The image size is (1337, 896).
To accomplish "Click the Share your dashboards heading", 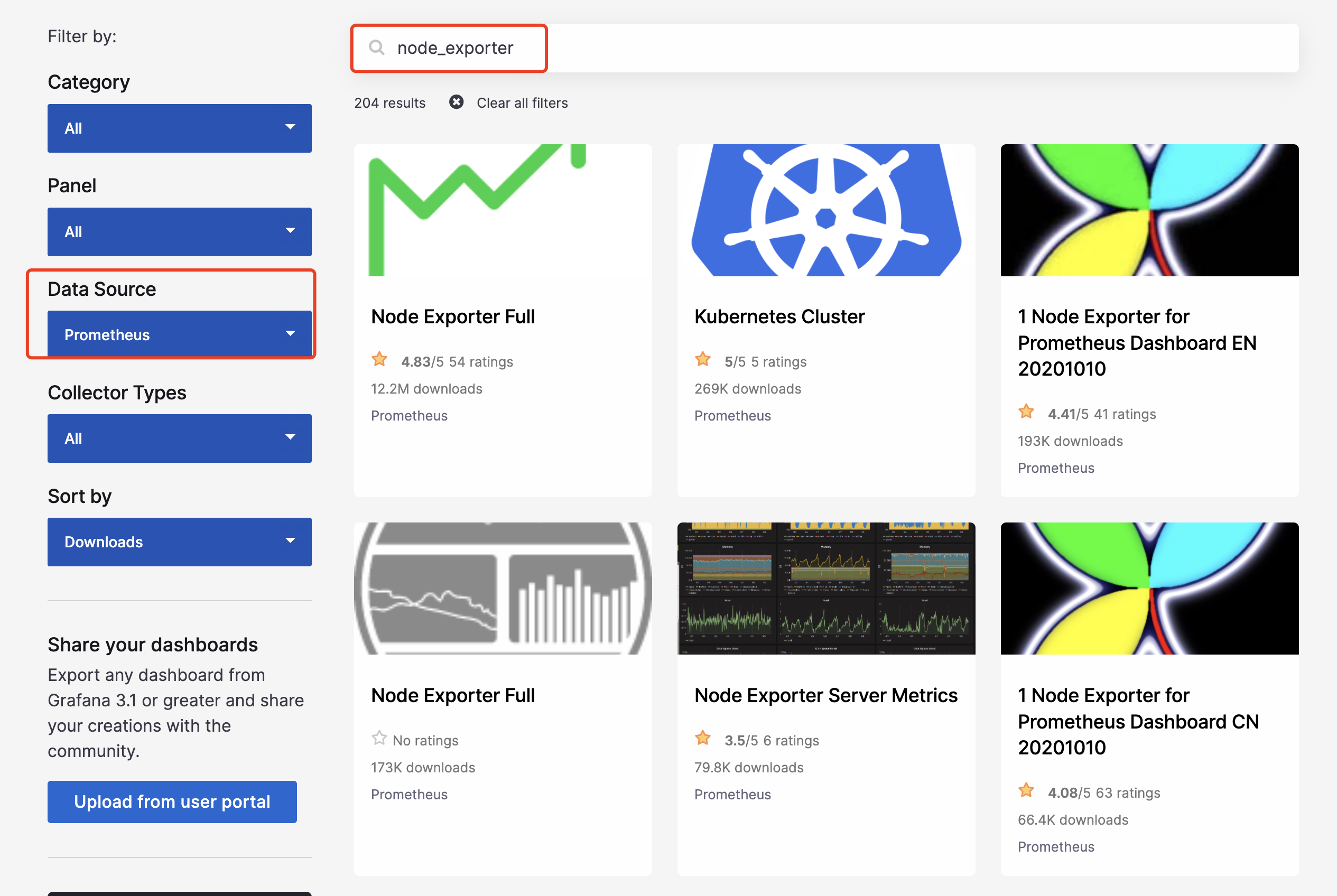I will click(153, 645).
